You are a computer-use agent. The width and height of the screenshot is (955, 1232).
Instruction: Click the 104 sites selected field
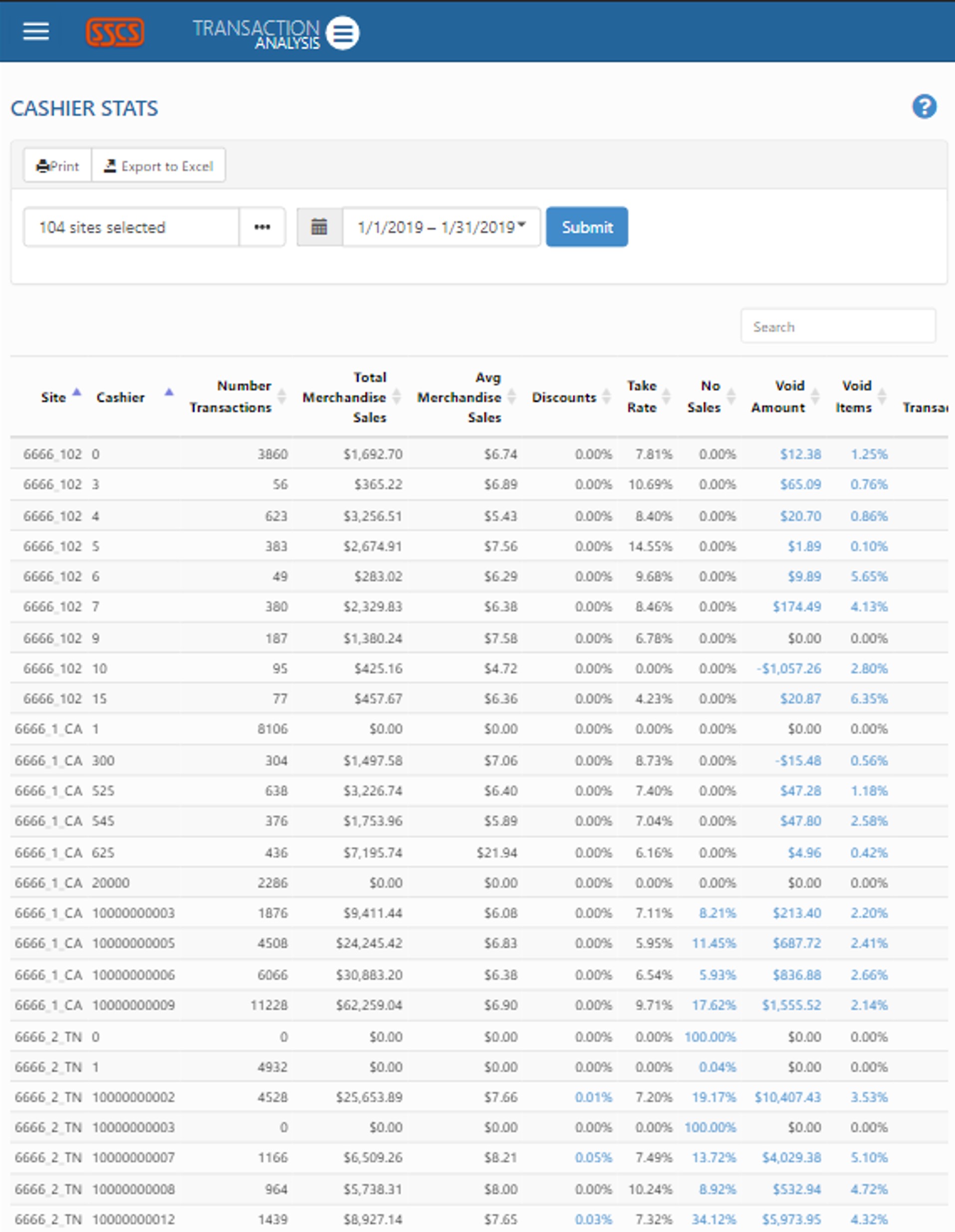pos(131,227)
